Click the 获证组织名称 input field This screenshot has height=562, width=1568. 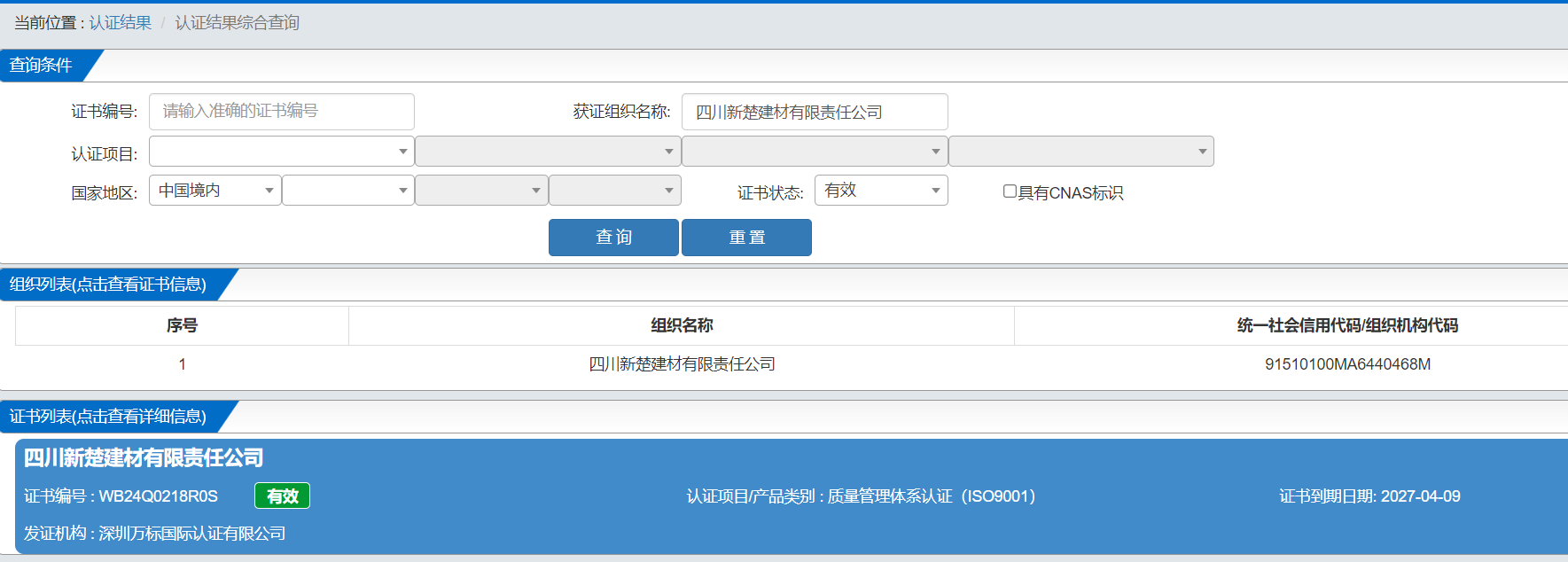click(815, 112)
